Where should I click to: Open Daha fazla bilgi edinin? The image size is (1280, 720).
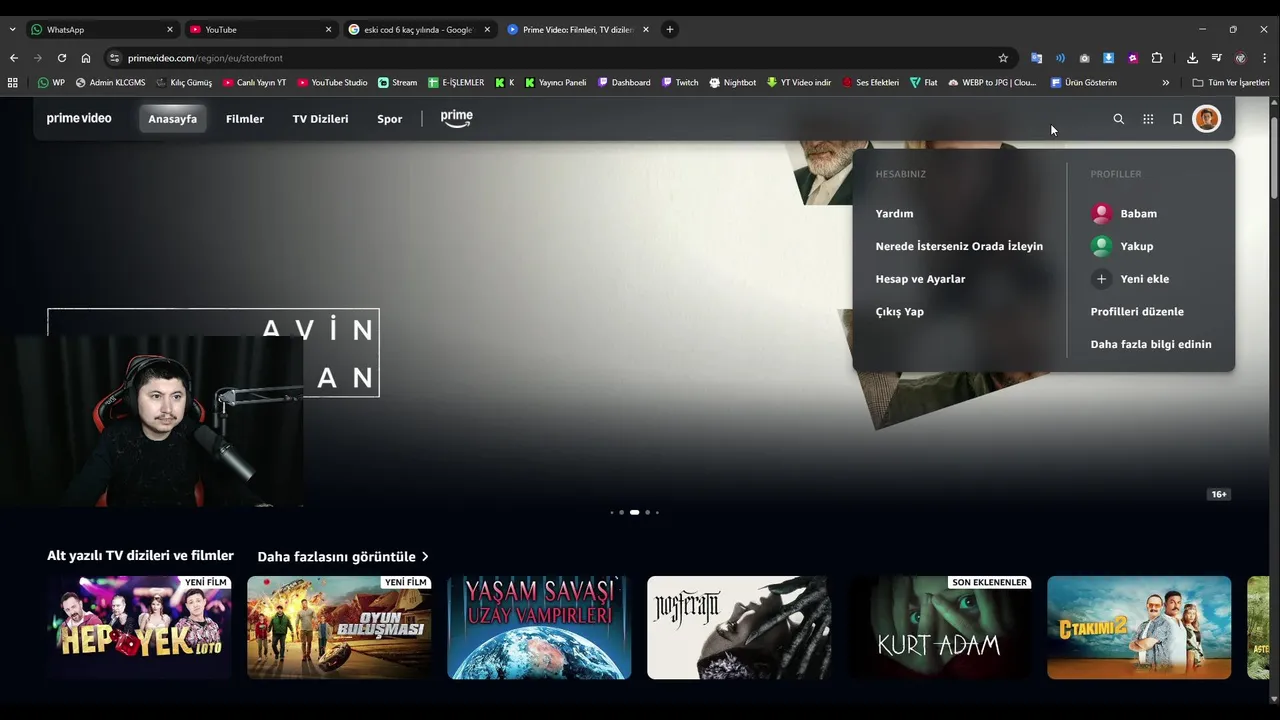click(x=1151, y=344)
